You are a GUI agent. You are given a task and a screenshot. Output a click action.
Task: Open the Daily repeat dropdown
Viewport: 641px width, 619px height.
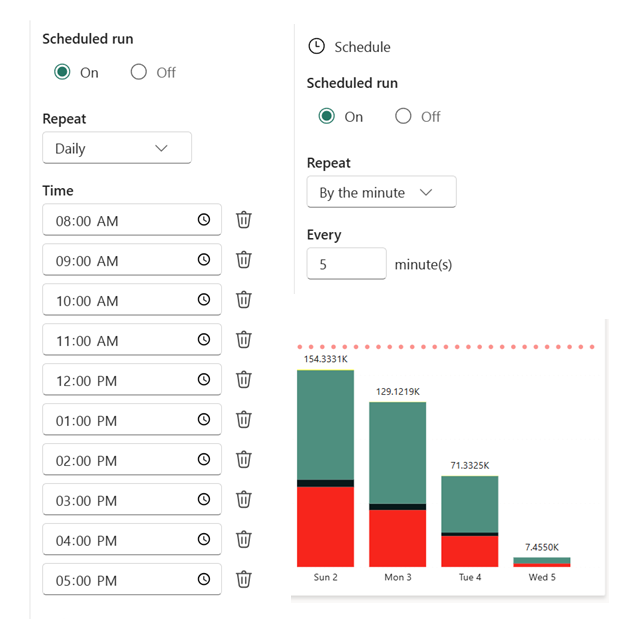pos(116,148)
